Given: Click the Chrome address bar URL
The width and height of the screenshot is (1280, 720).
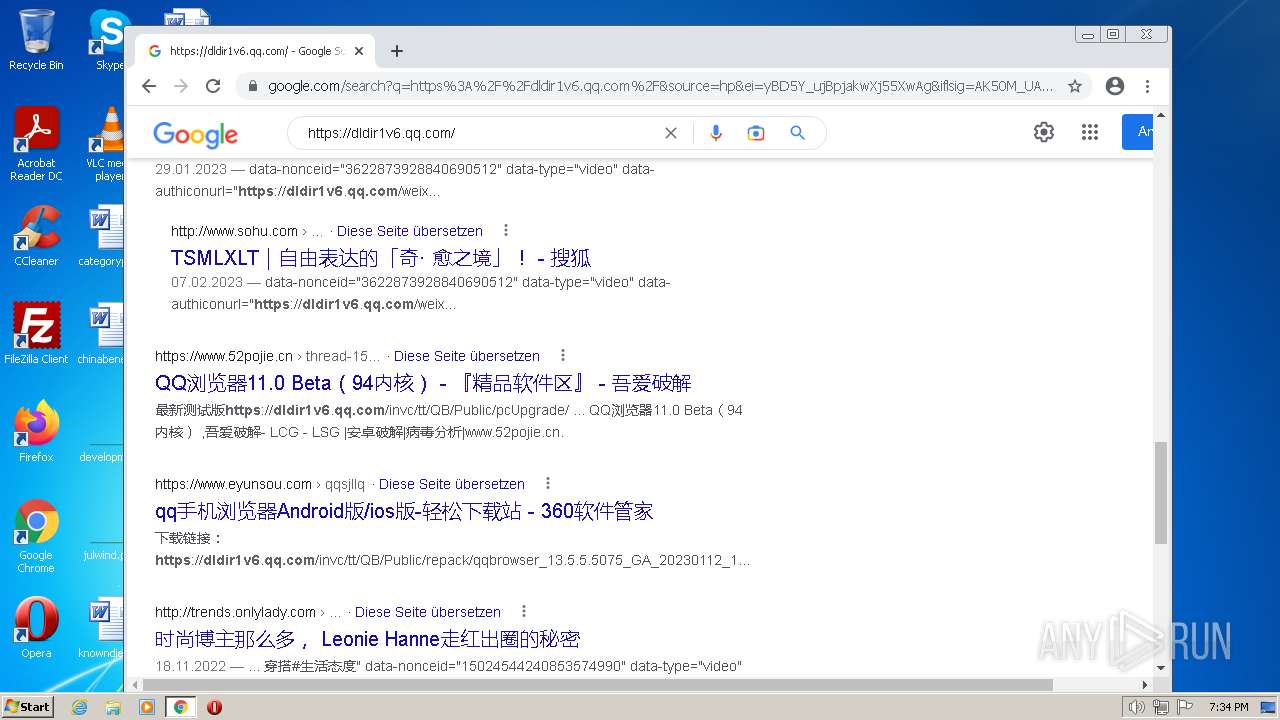Looking at the screenshot, I should pos(660,86).
